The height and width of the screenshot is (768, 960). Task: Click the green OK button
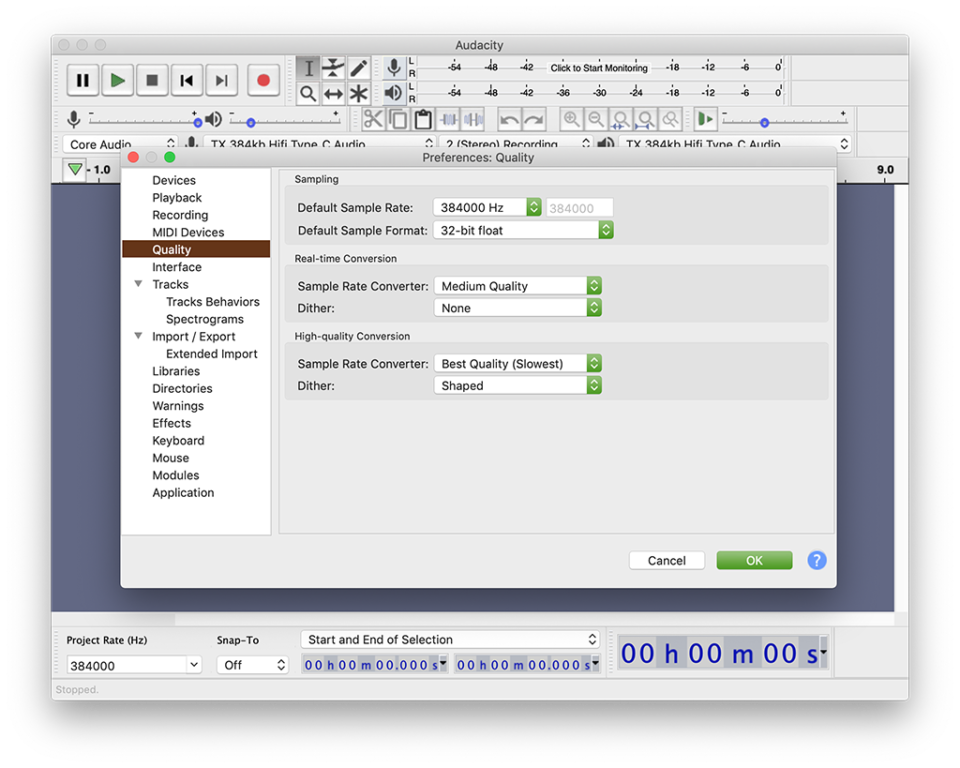pos(754,560)
